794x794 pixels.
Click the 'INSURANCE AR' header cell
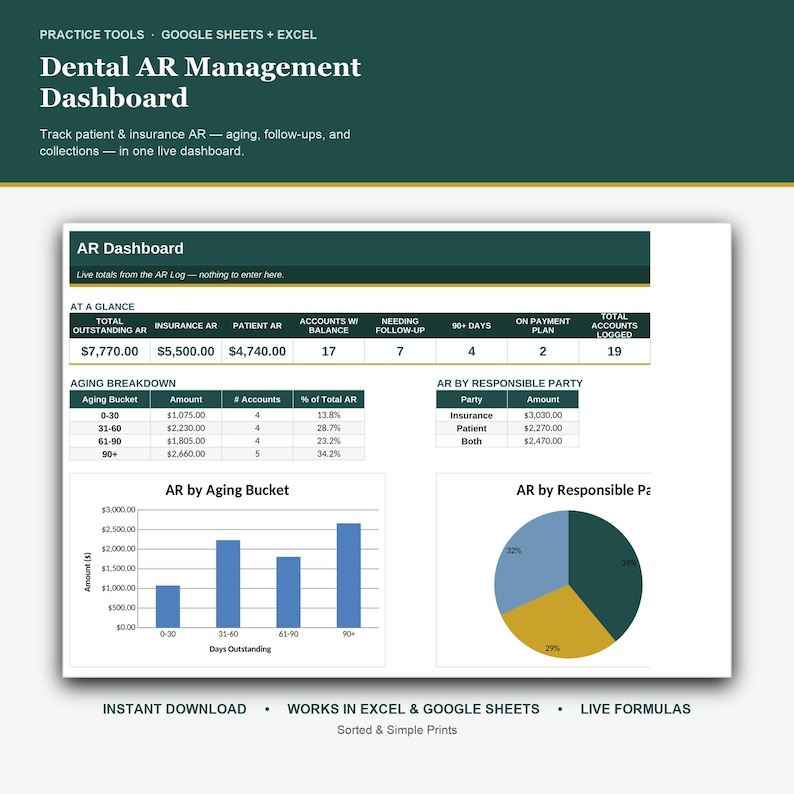pyautogui.click(x=186, y=326)
